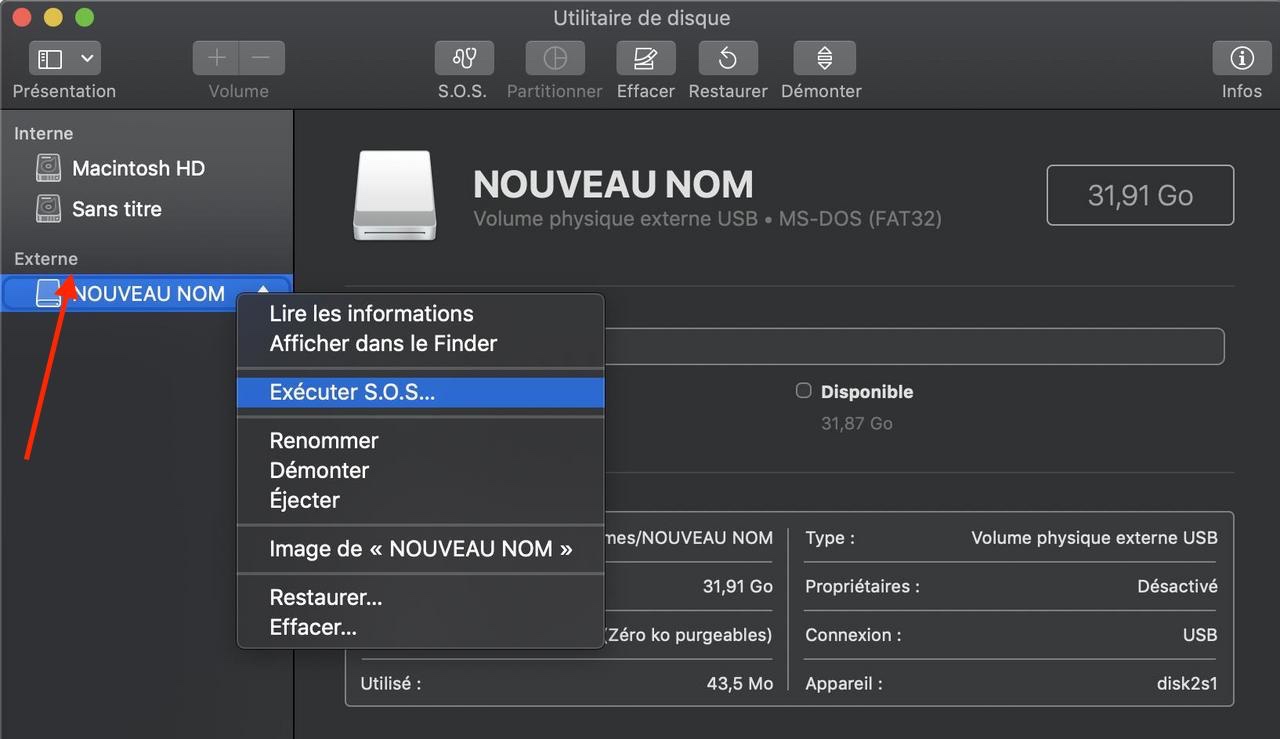Click the disk usage bar
This screenshot has width=1280, height=739.
click(x=914, y=346)
